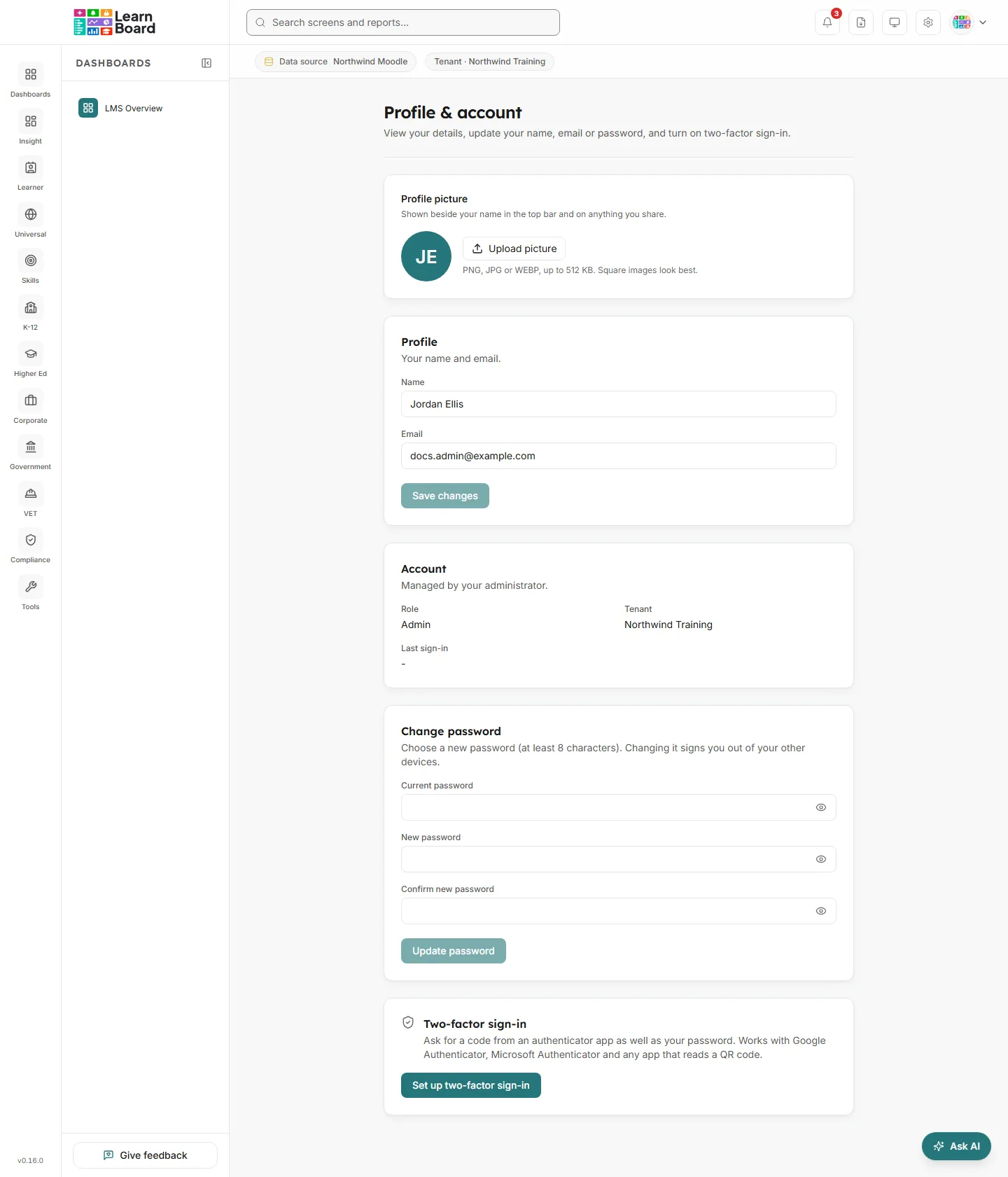Open the Tenant Northwind Training selector
1008x1177 pixels.
(x=490, y=62)
